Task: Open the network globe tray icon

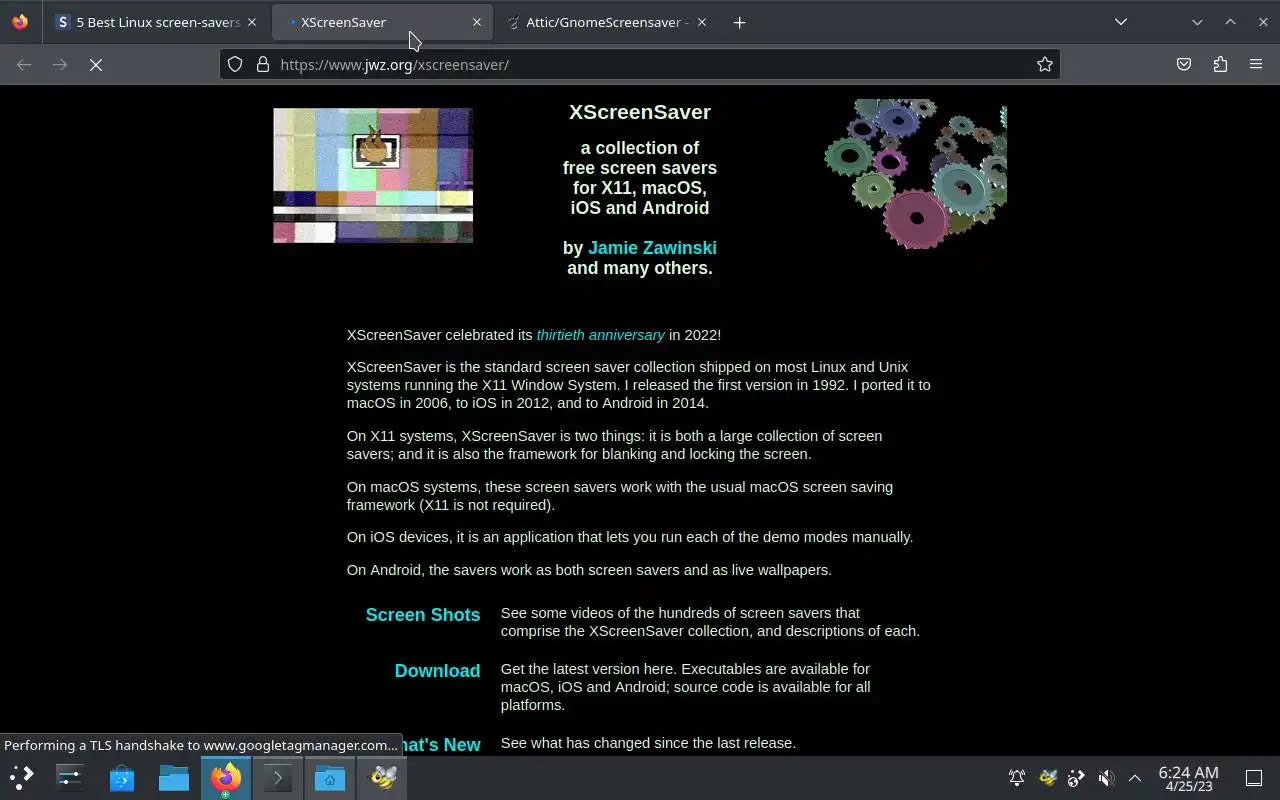Action: (x=1076, y=777)
